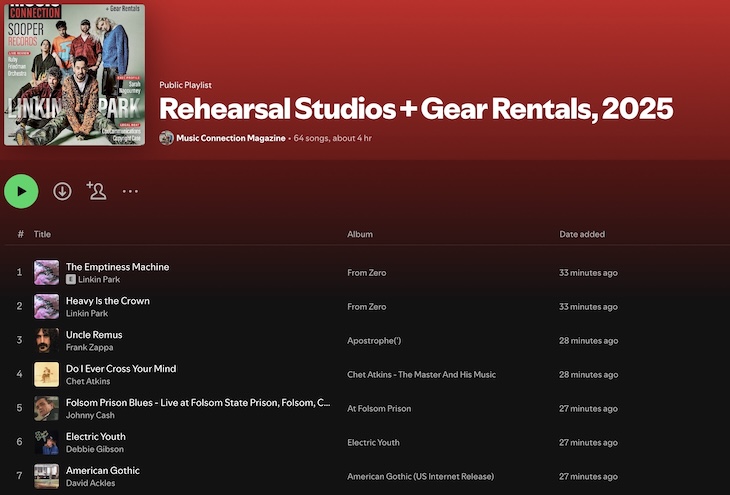Click the playlist title Rehearsal Studios + Gear Rentals
This screenshot has height=495, width=730.
point(416,108)
